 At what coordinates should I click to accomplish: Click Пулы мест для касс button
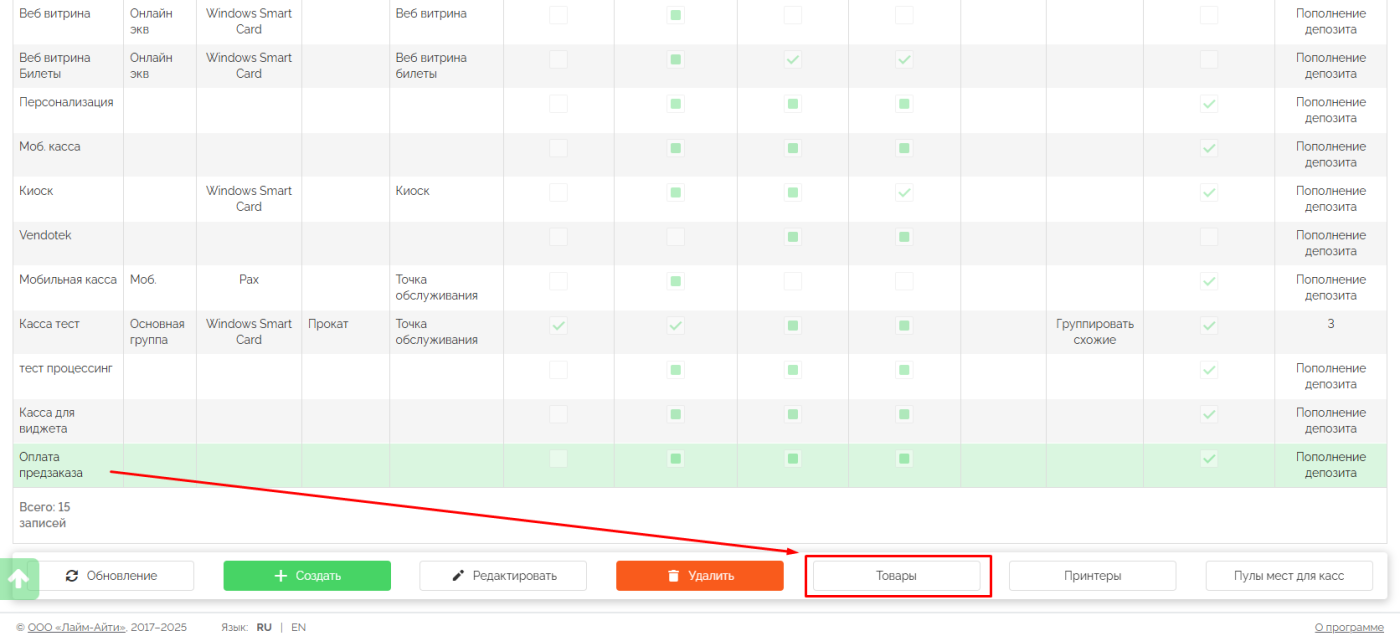click(x=1289, y=576)
